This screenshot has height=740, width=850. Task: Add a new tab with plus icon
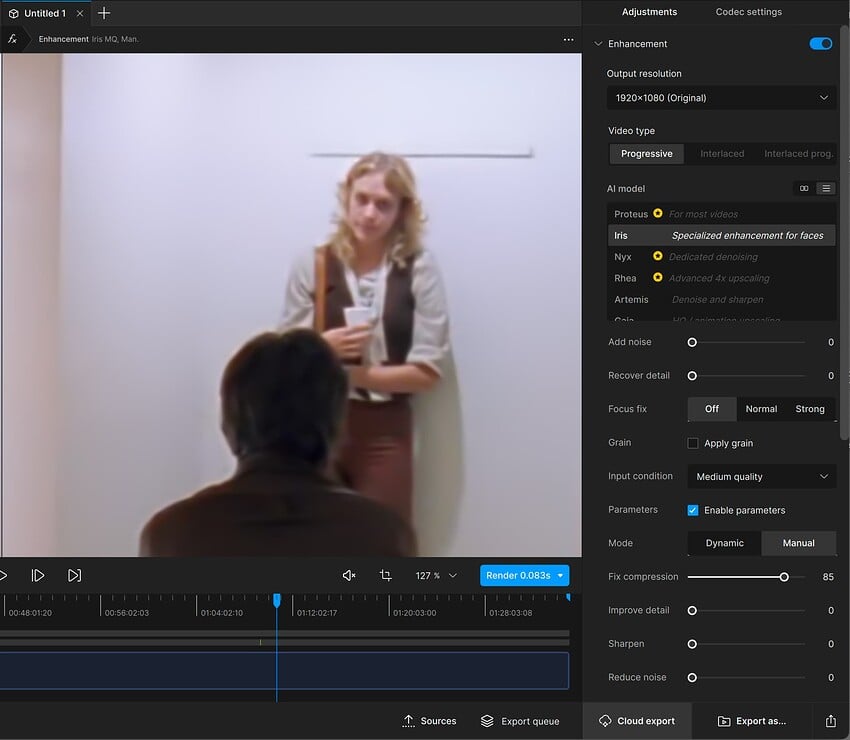pyautogui.click(x=104, y=13)
